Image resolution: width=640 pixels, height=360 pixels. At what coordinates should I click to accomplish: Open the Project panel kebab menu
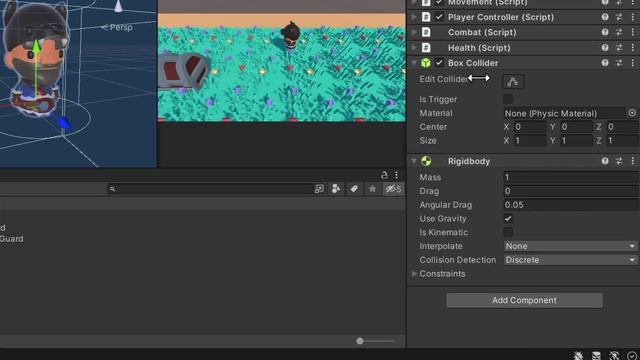tap(396, 175)
